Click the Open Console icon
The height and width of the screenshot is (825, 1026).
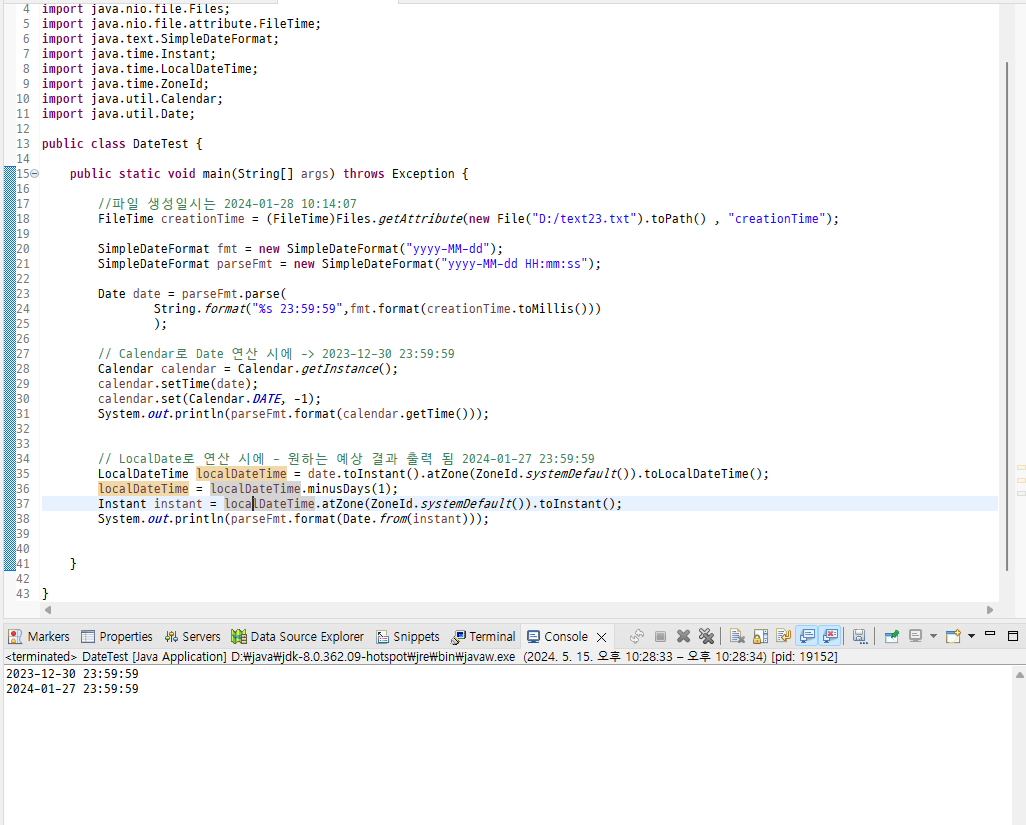[x=953, y=636]
